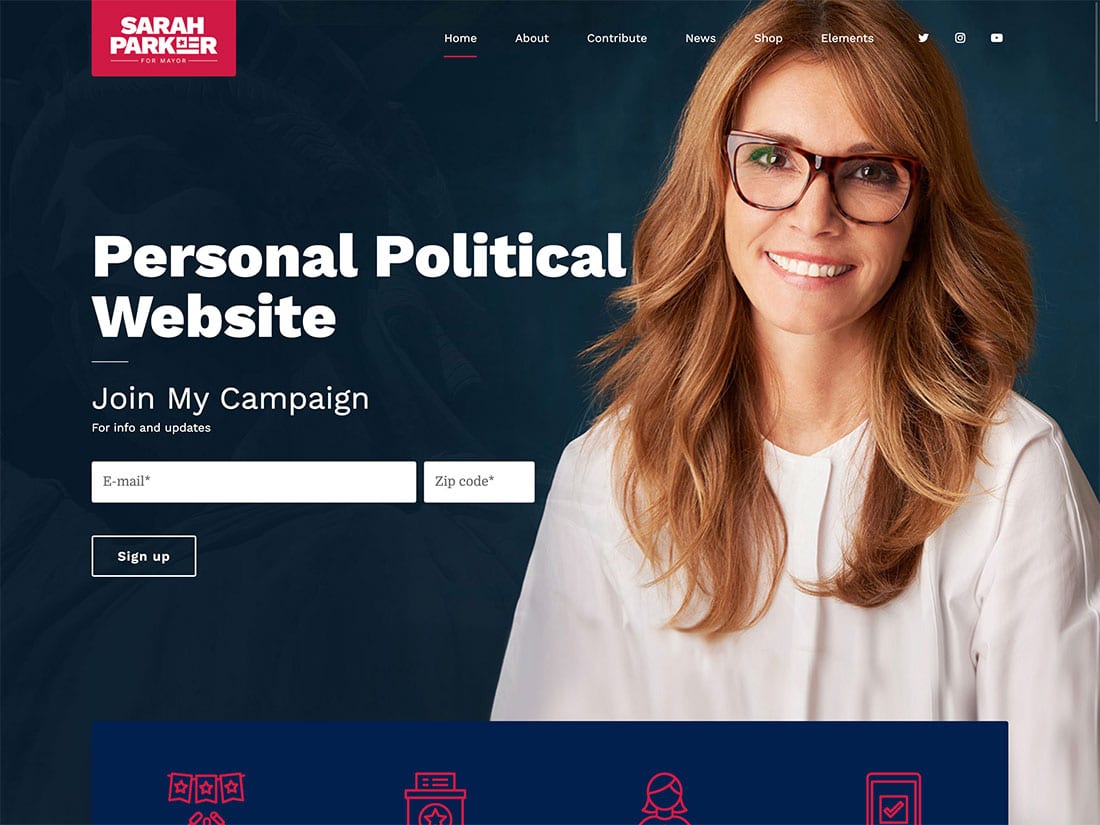Image resolution: width=1100 pixels, height=825 pixels.
Task: Open the Shop menu item
Action: tap(768, 38)
